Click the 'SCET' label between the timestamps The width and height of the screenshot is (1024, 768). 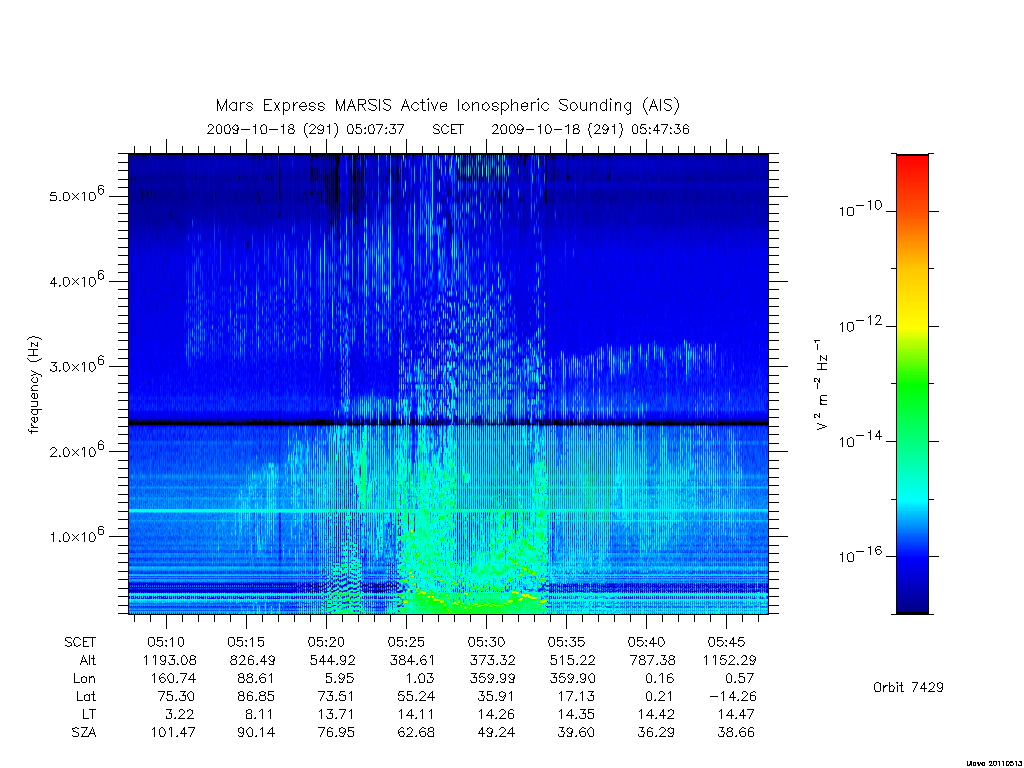[x=448, y=129]
